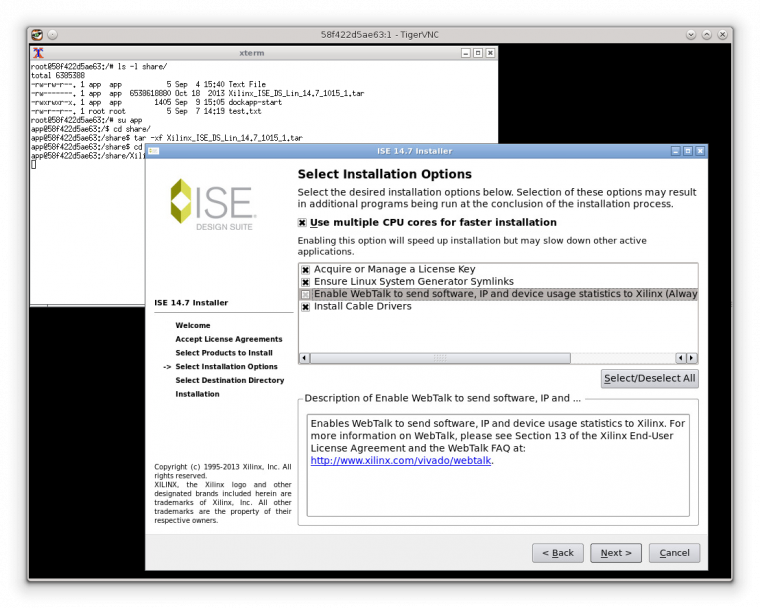Screen dimensions: 760x608
Task: Disable the Install Cable Drivers option
Action: point(306,307)
